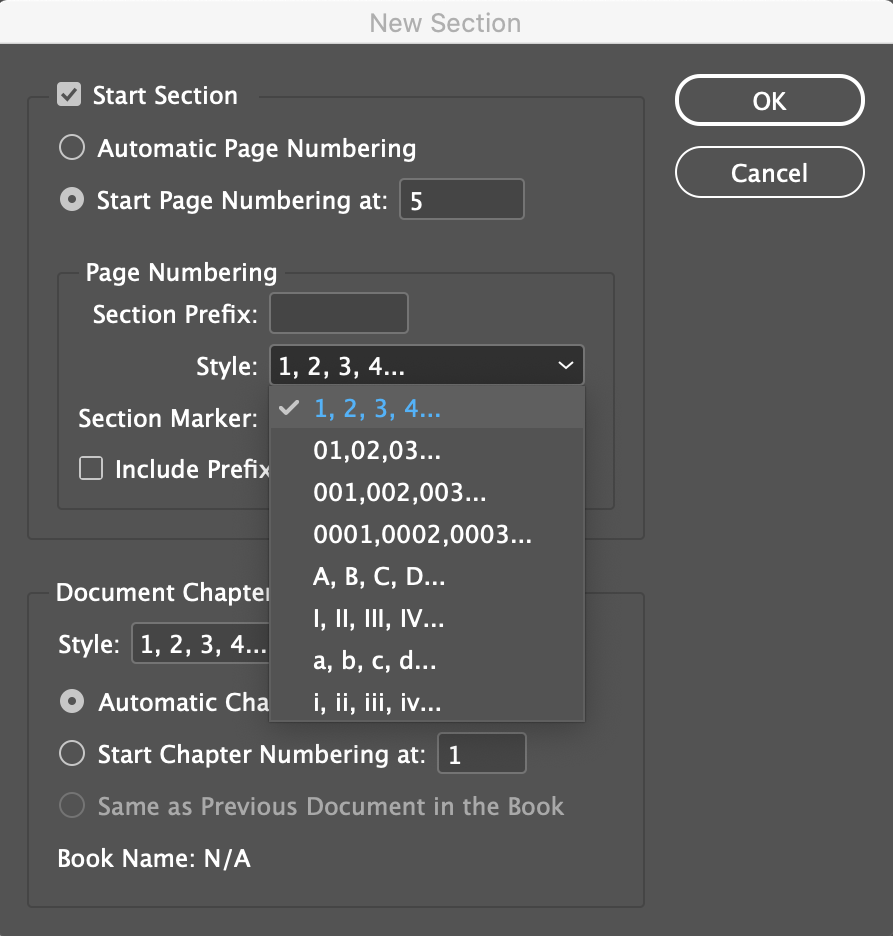Click the chevron arrow on Style dropdown
Screen dimensions: 893x936
pyautogui.click(x=565, y=365)
